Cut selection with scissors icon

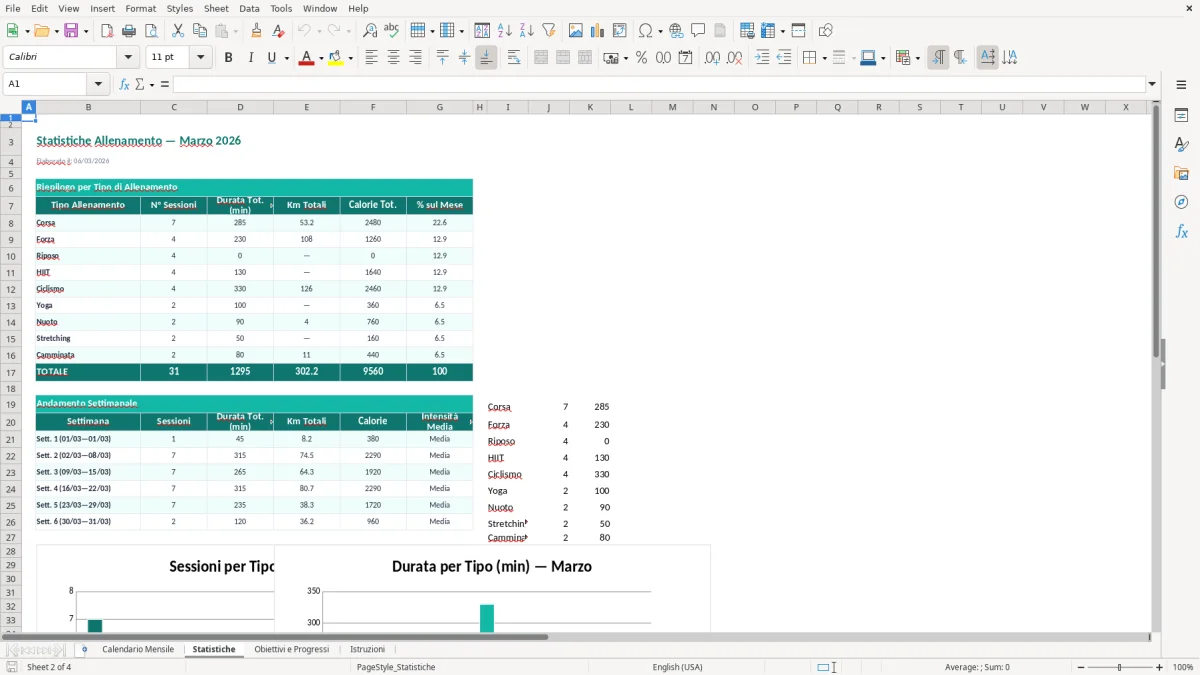[x=178, y=31]
